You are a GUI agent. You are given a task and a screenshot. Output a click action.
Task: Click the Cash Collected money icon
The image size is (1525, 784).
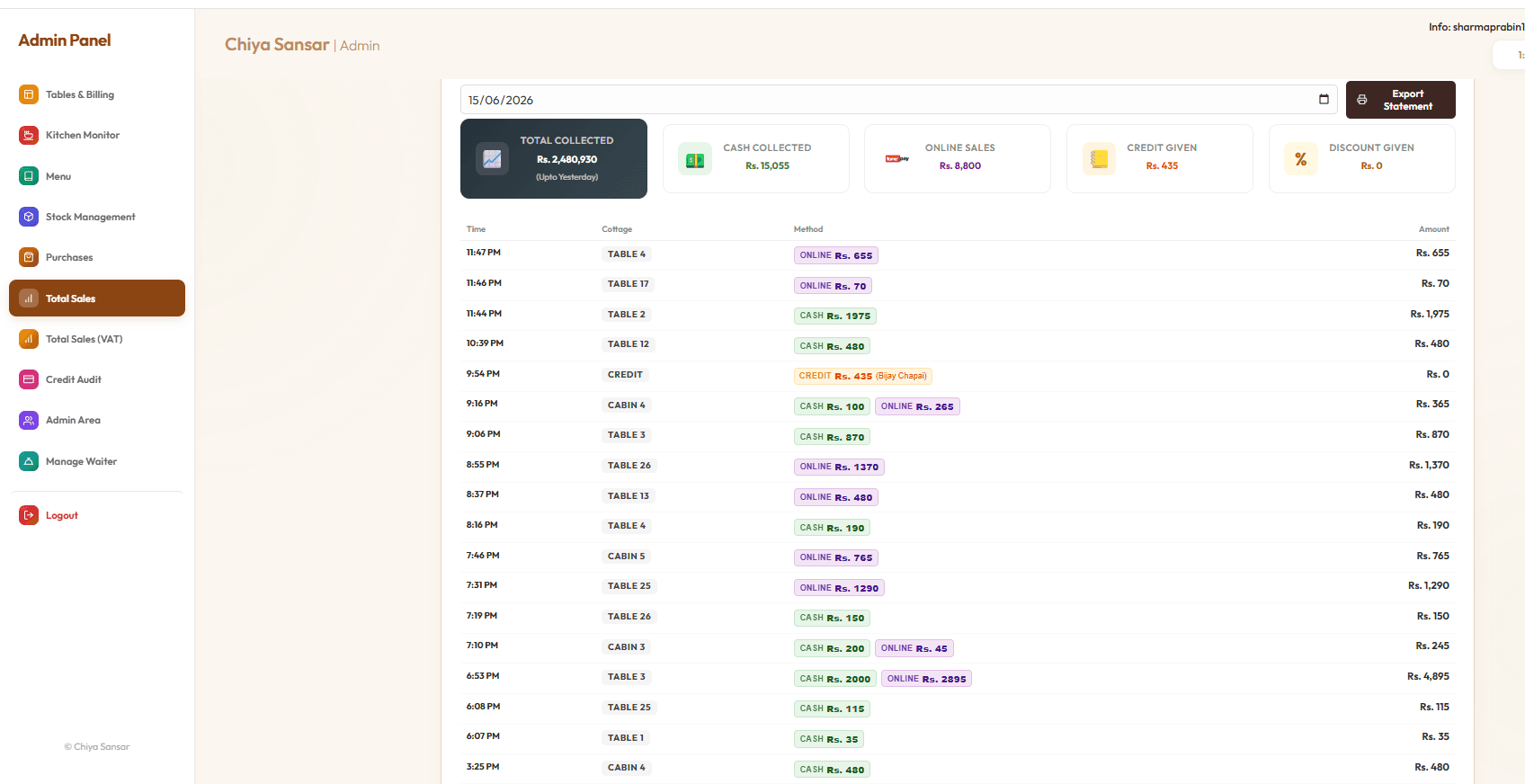695,160
